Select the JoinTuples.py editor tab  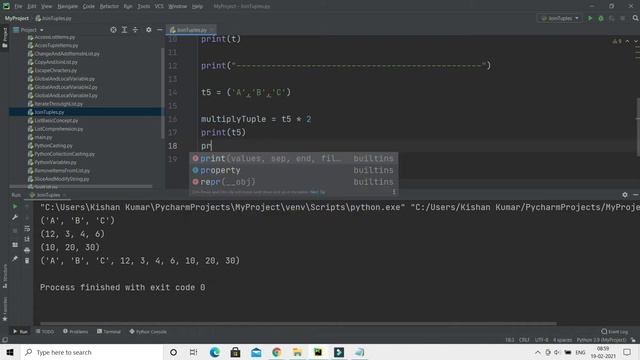click(x=191, y=30)
